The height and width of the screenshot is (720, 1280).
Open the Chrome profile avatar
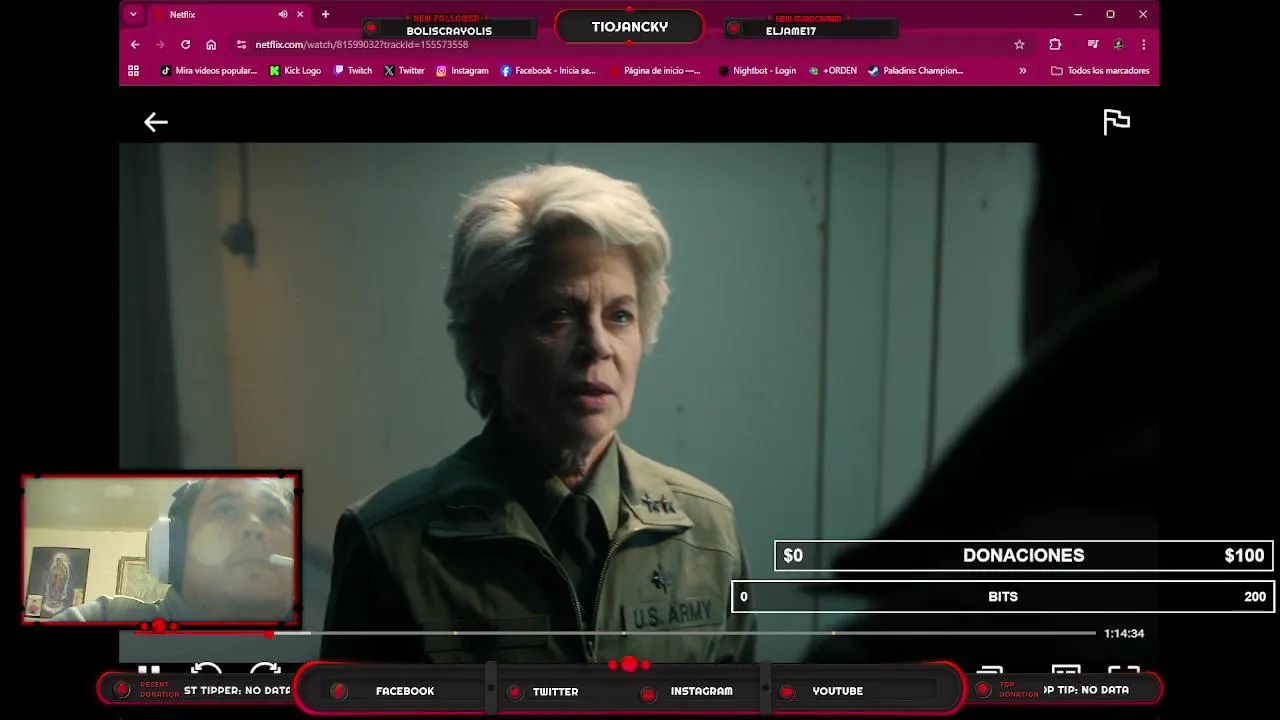click(x=1118, y=45)
